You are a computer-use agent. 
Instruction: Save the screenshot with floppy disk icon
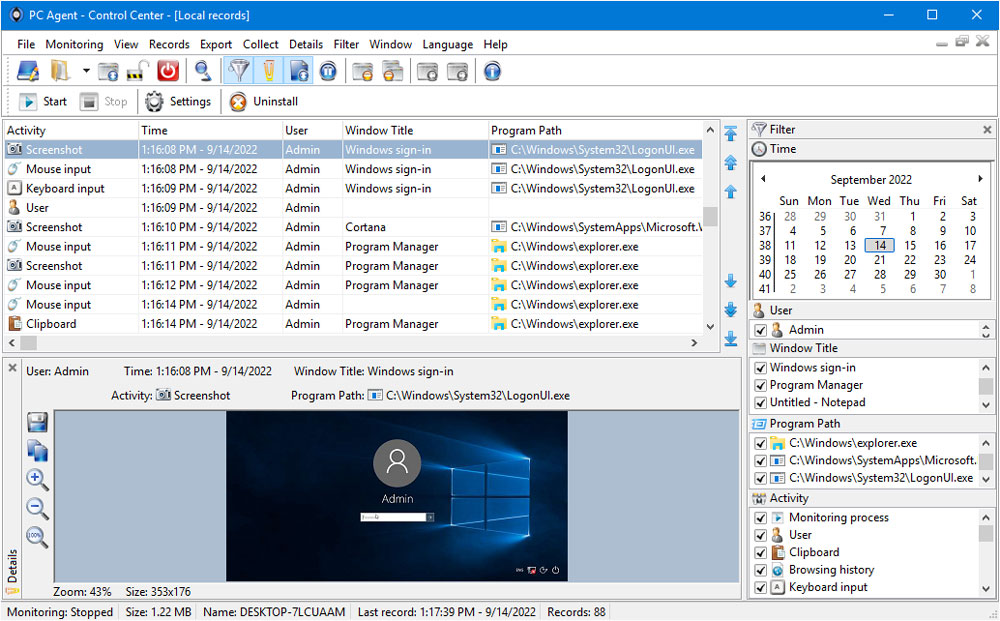click(37, 422)
